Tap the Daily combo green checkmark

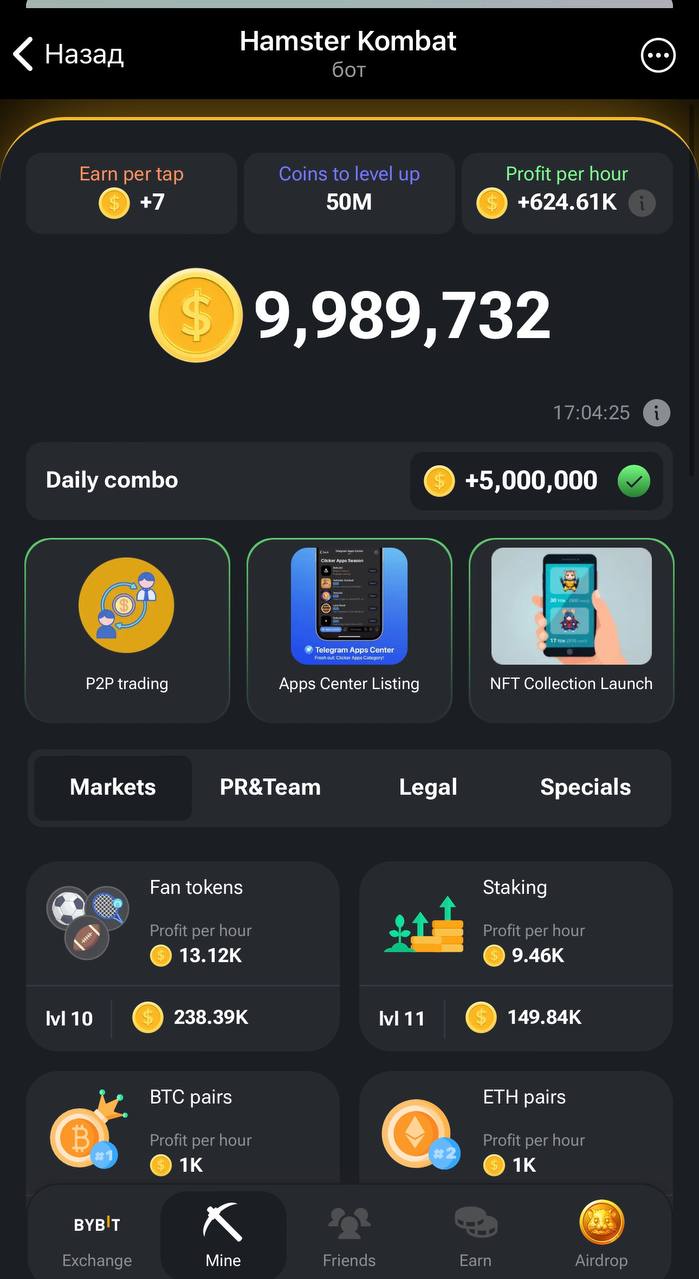pyautogui.click(x=633, y=481)
